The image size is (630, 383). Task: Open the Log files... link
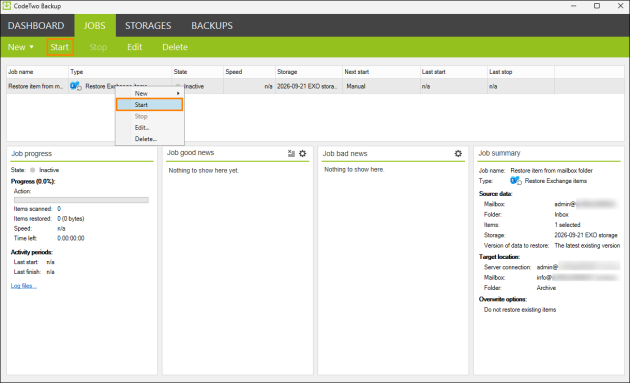[x=24, y=286]
